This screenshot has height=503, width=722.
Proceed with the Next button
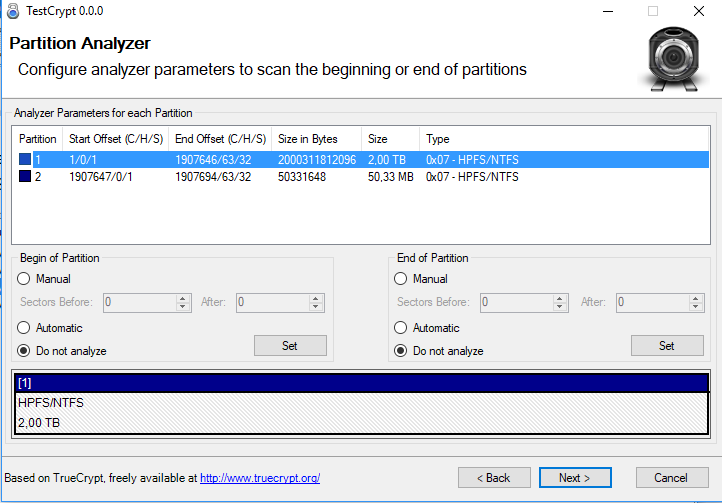[x=575, y=478]
